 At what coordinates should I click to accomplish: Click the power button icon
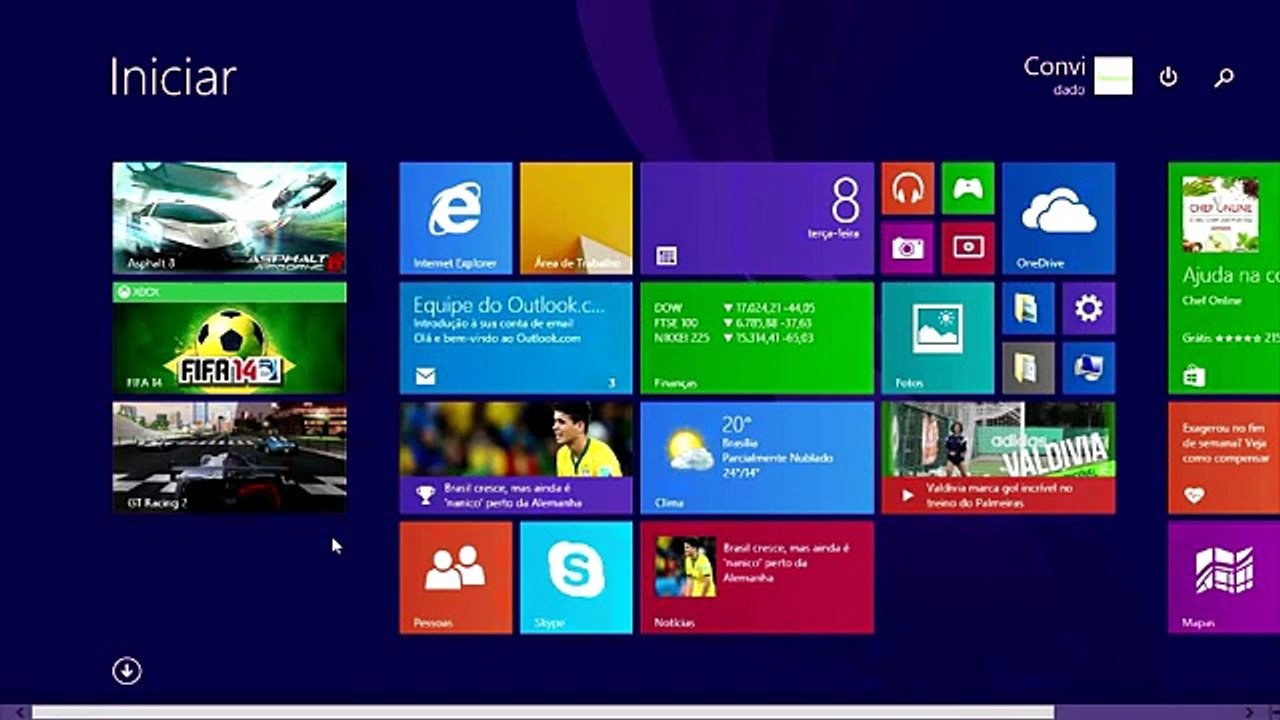1168,77
